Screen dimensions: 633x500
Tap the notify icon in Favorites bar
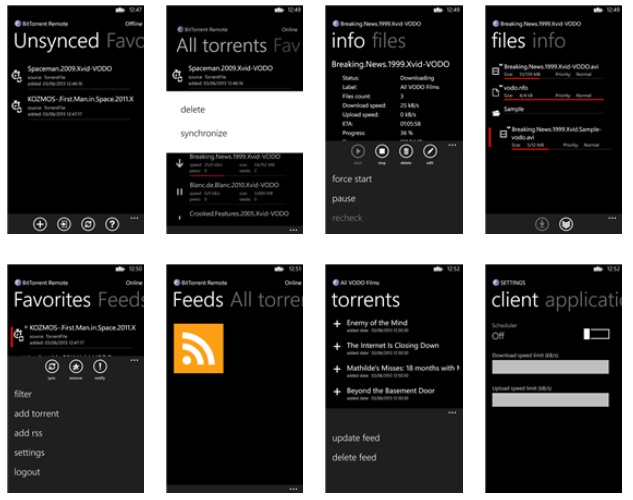click(100, 368)
